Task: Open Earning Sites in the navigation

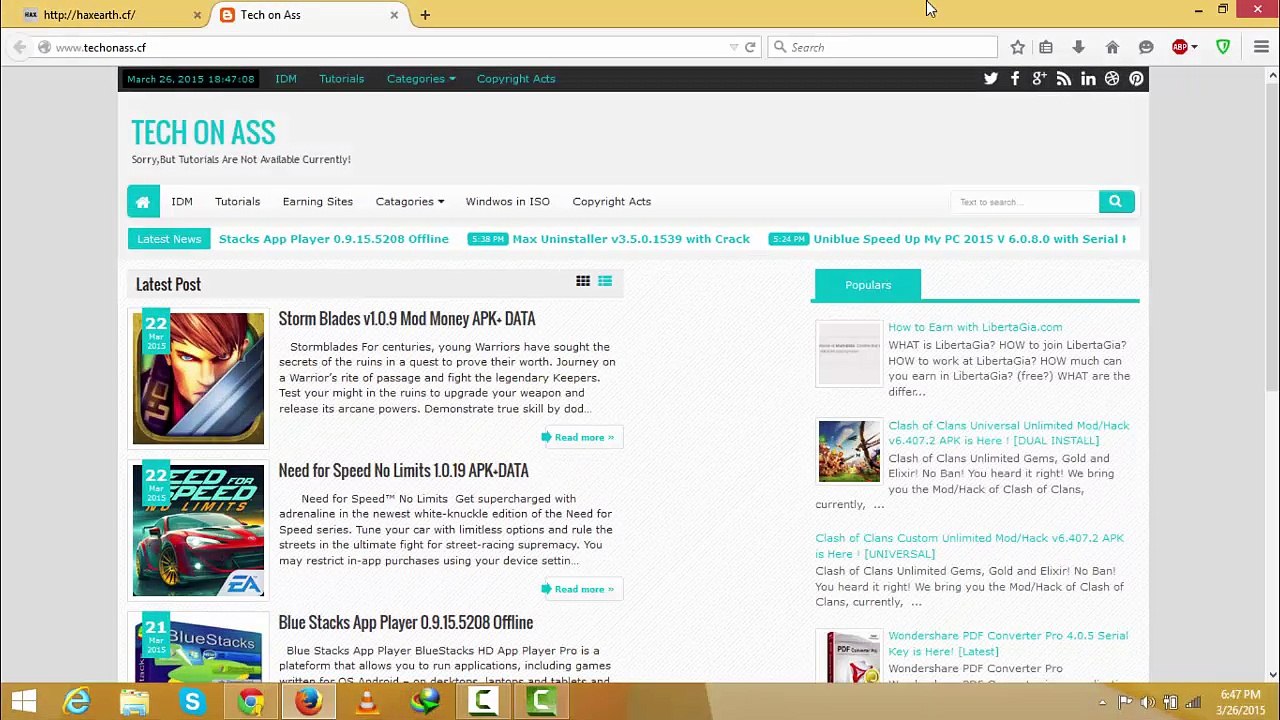Action: pos(318,202)
